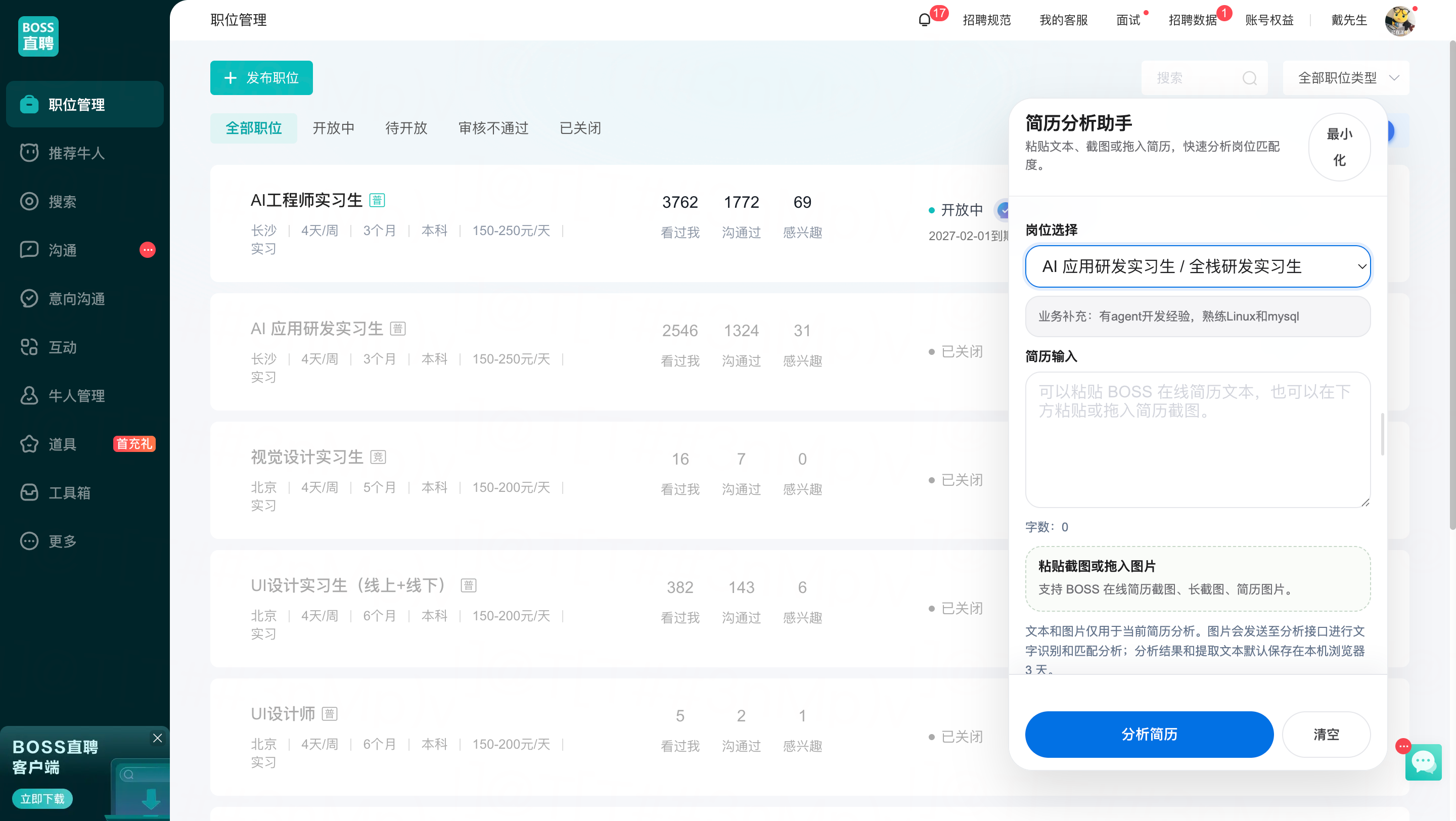The height and width of the screenshot is (821, 1456).
Task: Open 推荐牛人 sidebar icon
Action: (29, 153)
